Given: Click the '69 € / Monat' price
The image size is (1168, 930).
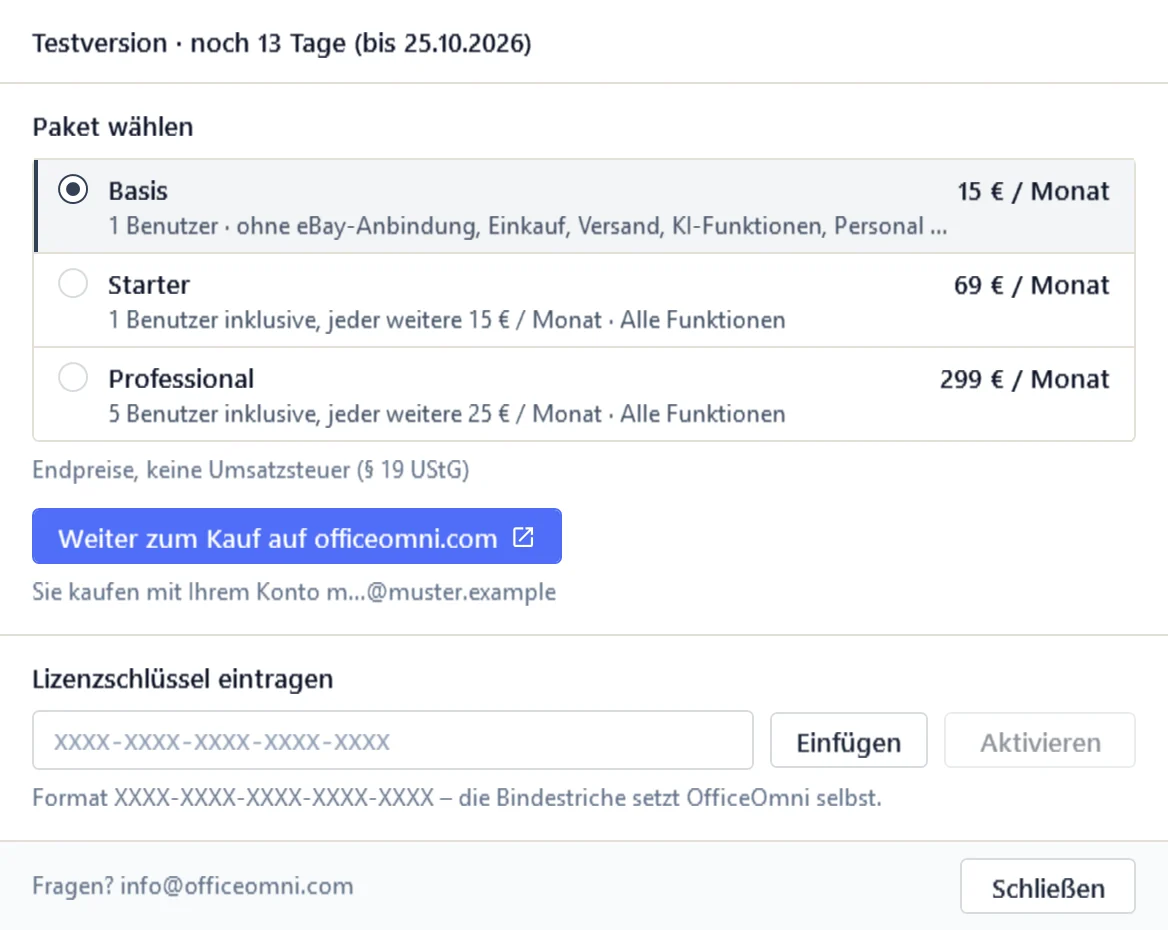Looking at the screenshot, I should pyautogui.click(x=1032, y=285).
